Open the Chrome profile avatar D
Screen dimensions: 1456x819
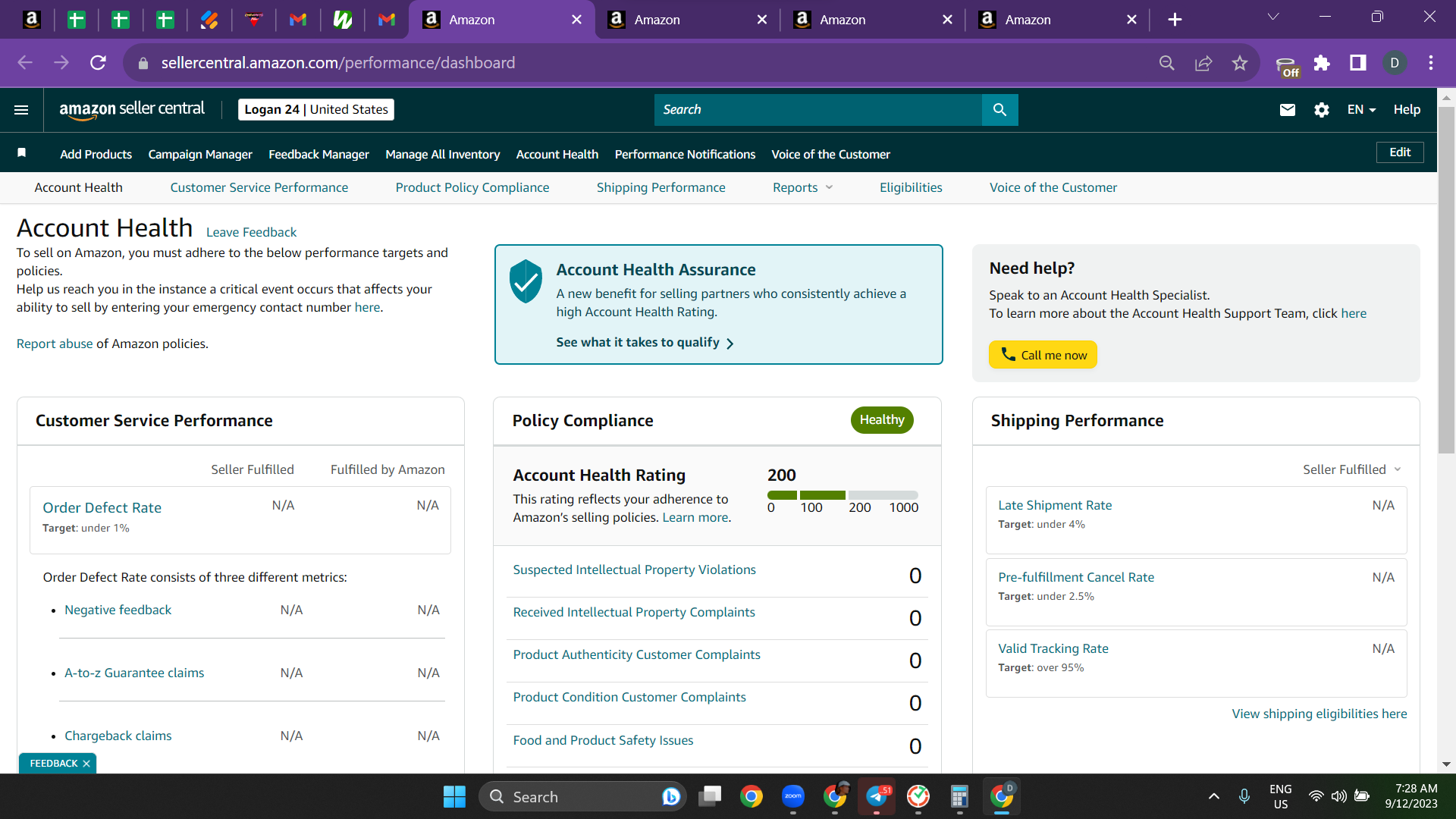click(1395, 63)
